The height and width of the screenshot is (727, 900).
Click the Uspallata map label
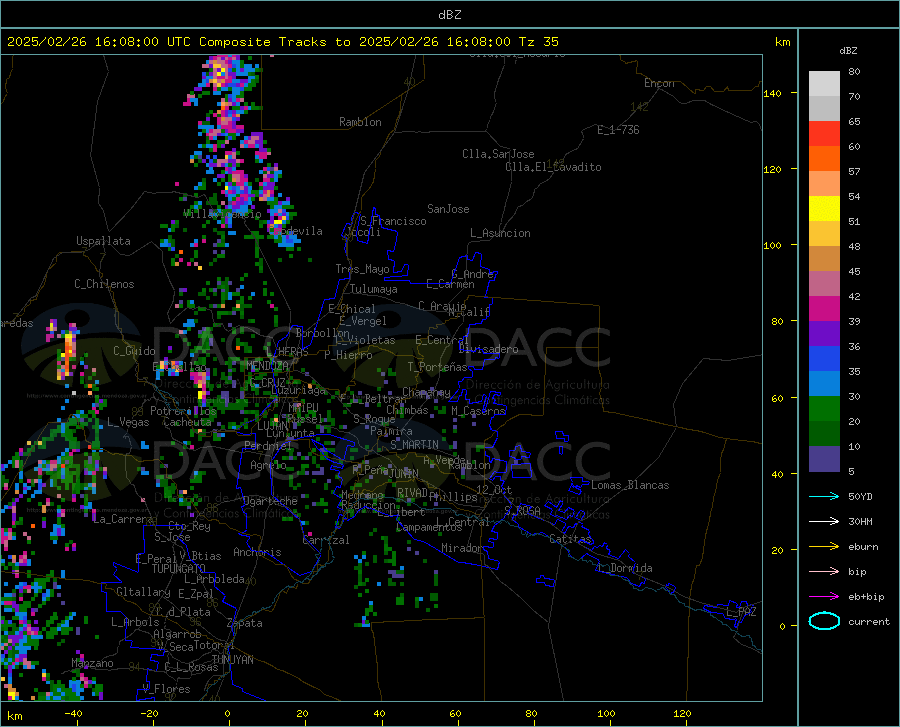click(x=103, y=241)
